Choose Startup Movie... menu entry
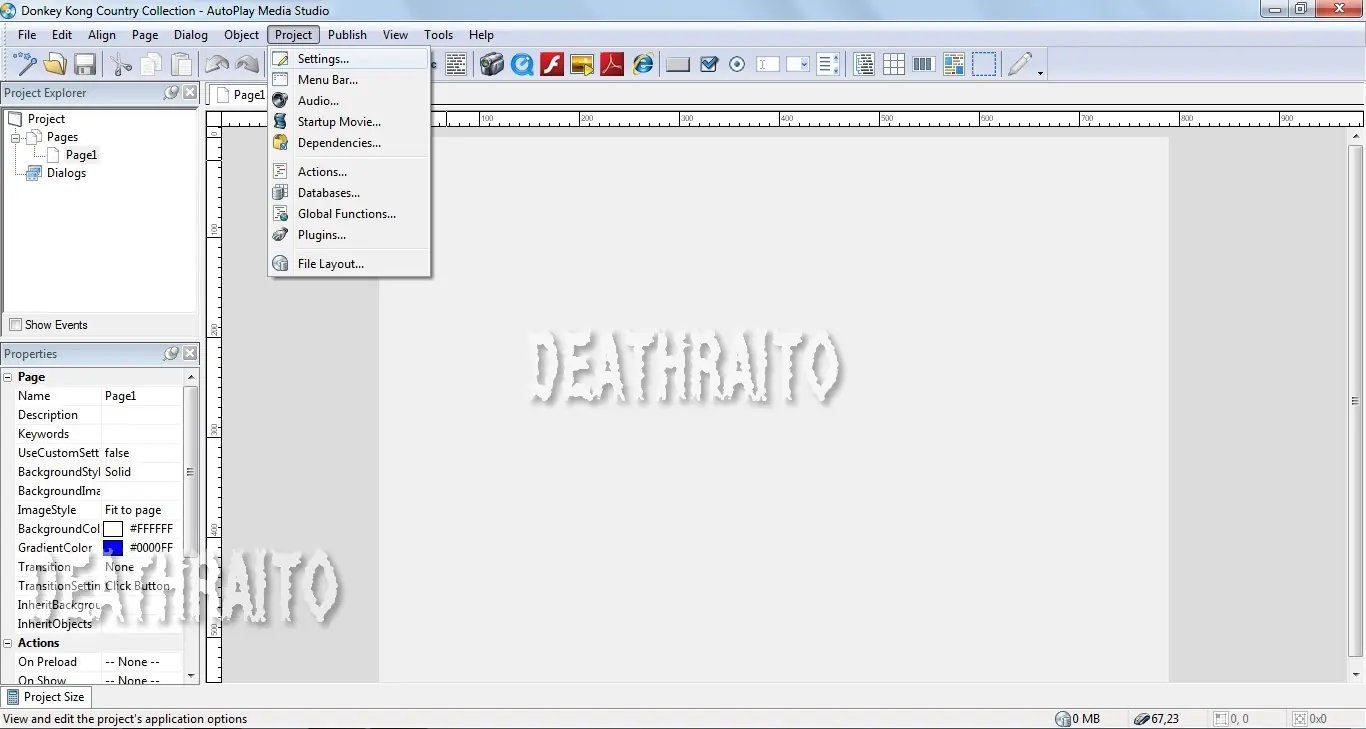The image size is (1366, 729). point(349,122)
